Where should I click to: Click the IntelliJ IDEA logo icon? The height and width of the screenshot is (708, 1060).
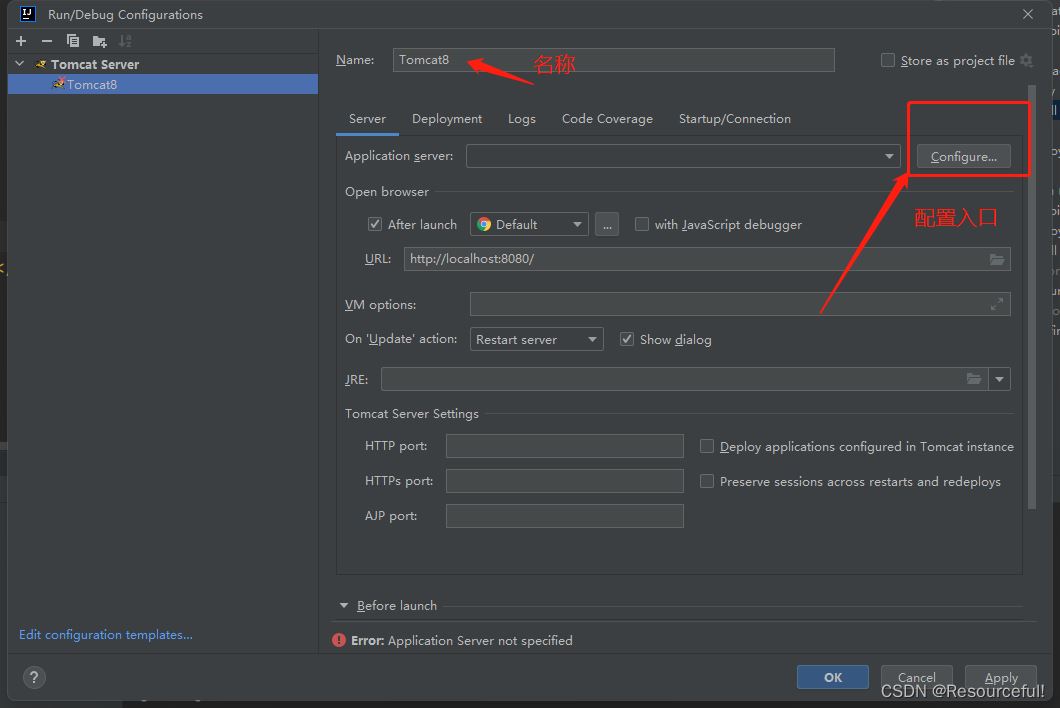click(27, 14)
